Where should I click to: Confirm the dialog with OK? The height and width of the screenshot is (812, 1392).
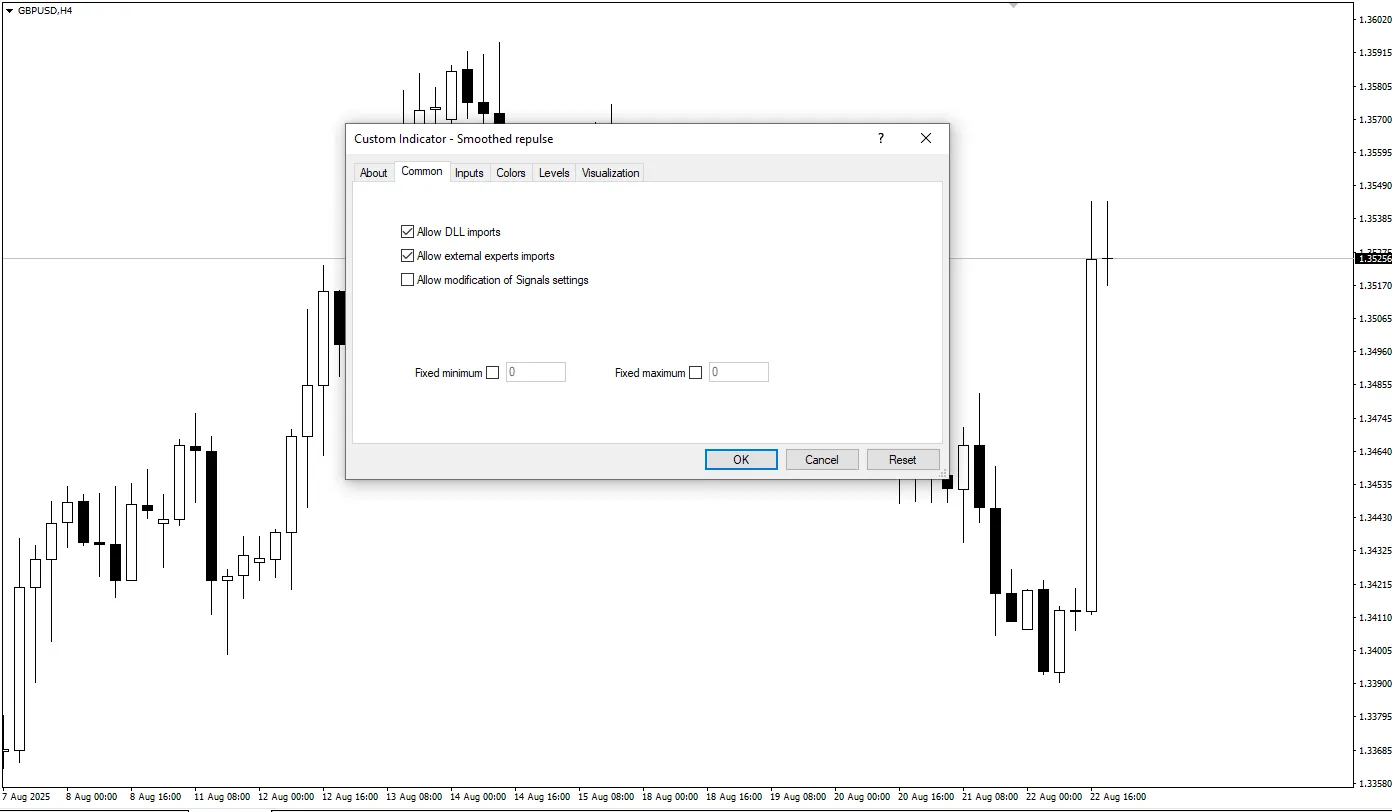click(741, 460)
